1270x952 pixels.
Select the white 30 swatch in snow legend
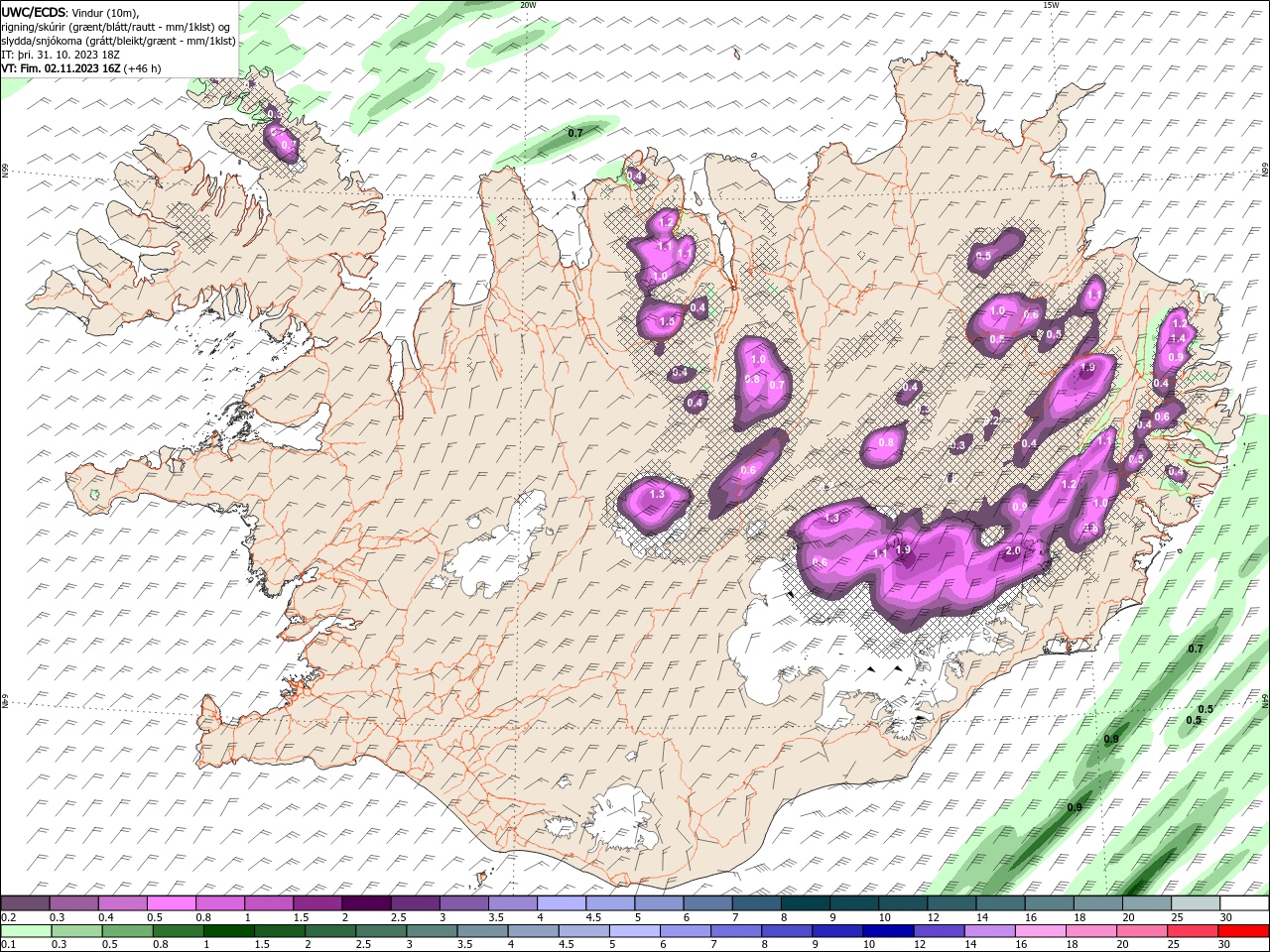[1244, 903]
